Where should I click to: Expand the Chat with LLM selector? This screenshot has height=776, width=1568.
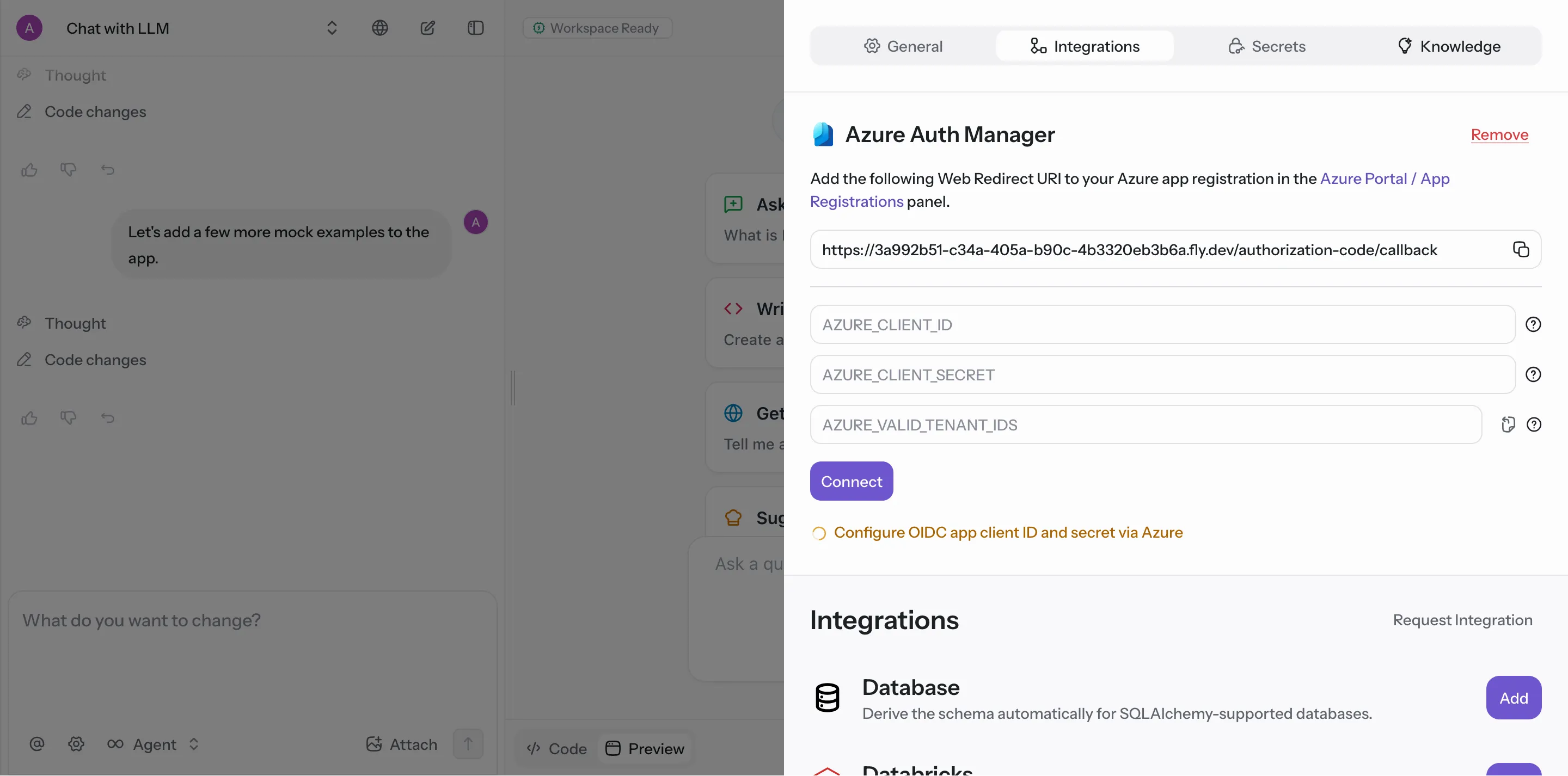332,28
